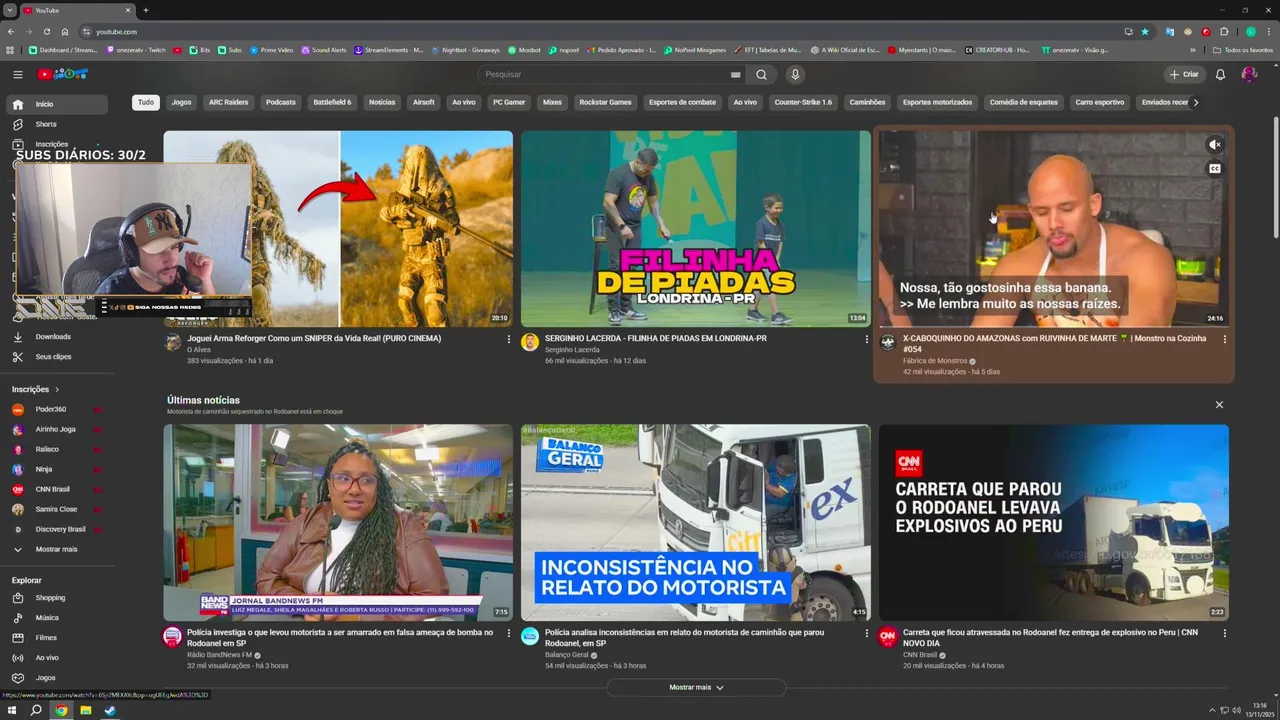
Task: Click the search magnifier button
Action: [761, 74]
